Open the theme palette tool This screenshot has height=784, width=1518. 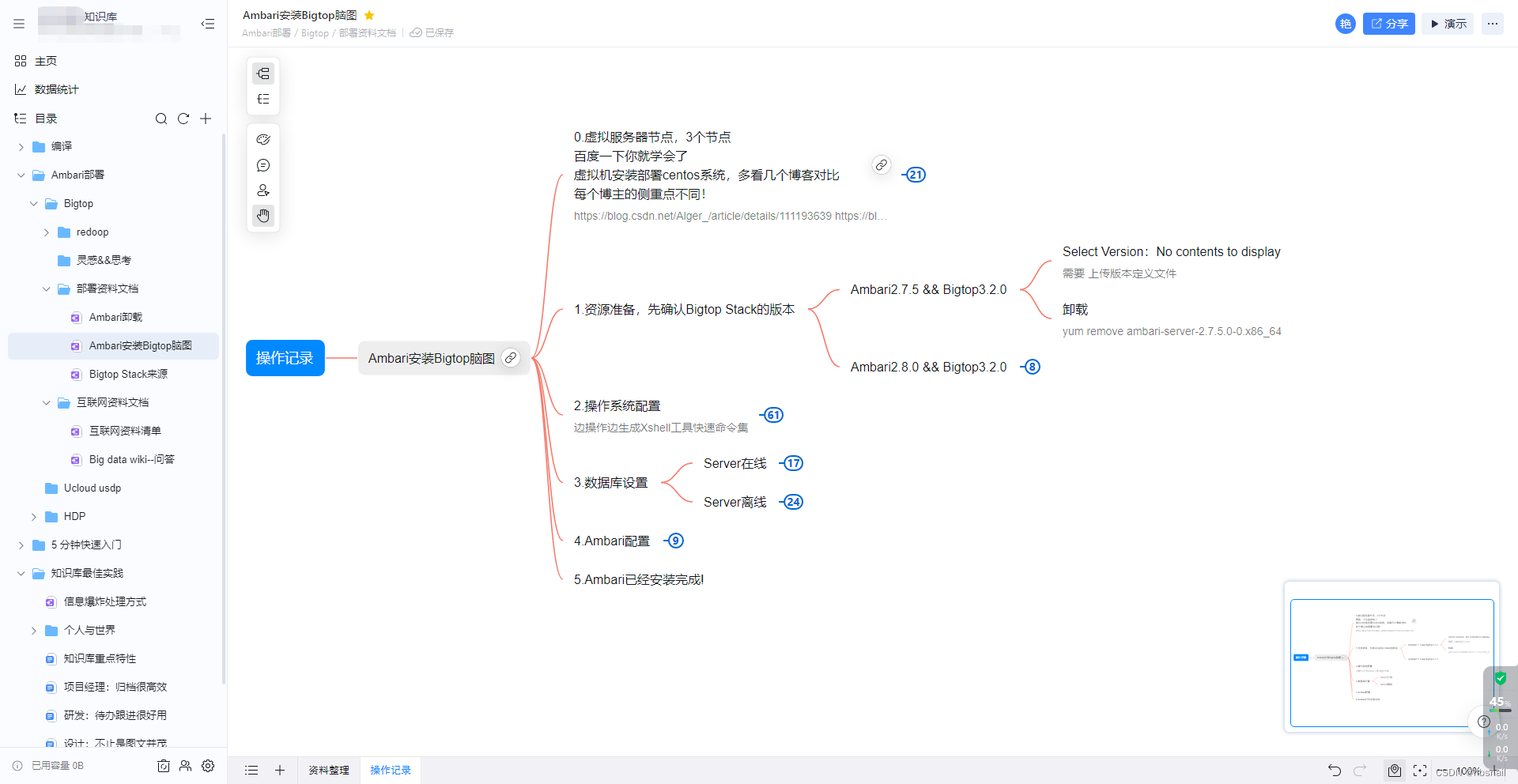point(263,139)
